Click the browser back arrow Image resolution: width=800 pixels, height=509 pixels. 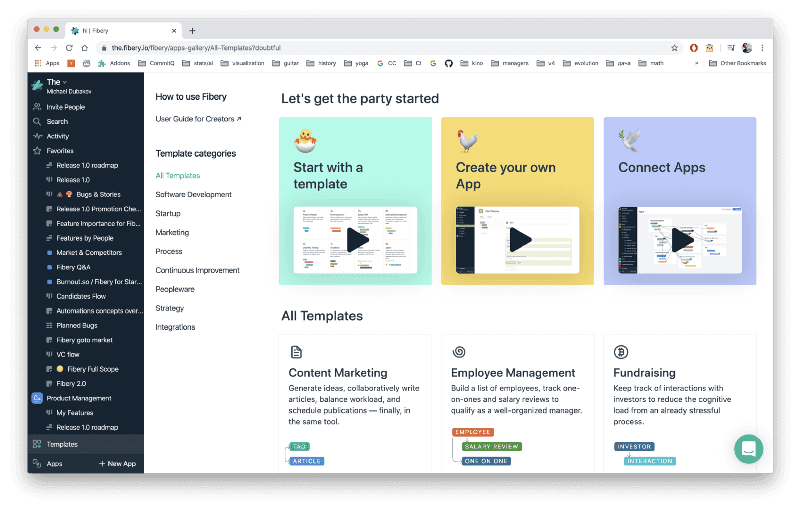coord(38,48)
